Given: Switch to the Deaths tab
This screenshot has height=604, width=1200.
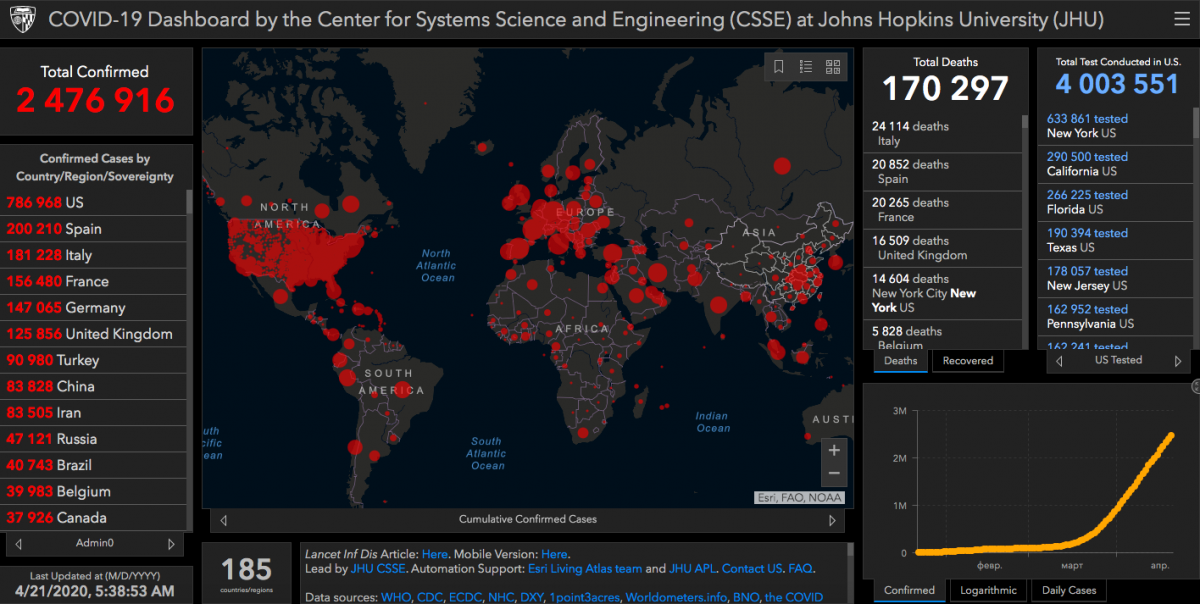Looking at the screenshot, I should tap(901, 361).
